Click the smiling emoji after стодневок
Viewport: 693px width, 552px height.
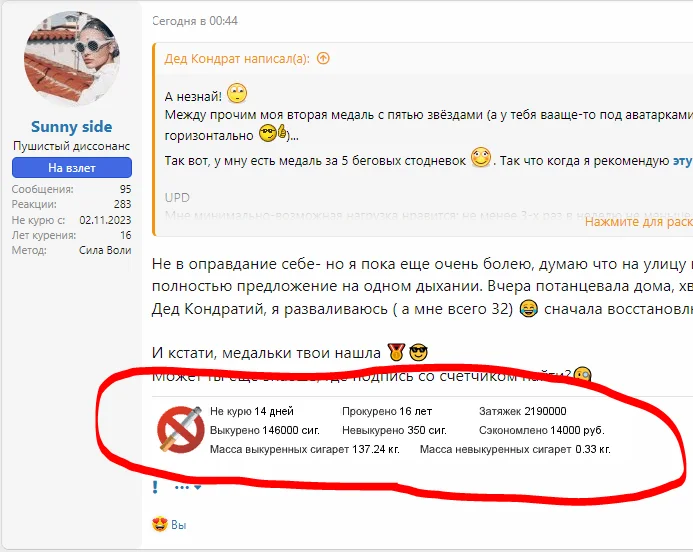[481, 157]
